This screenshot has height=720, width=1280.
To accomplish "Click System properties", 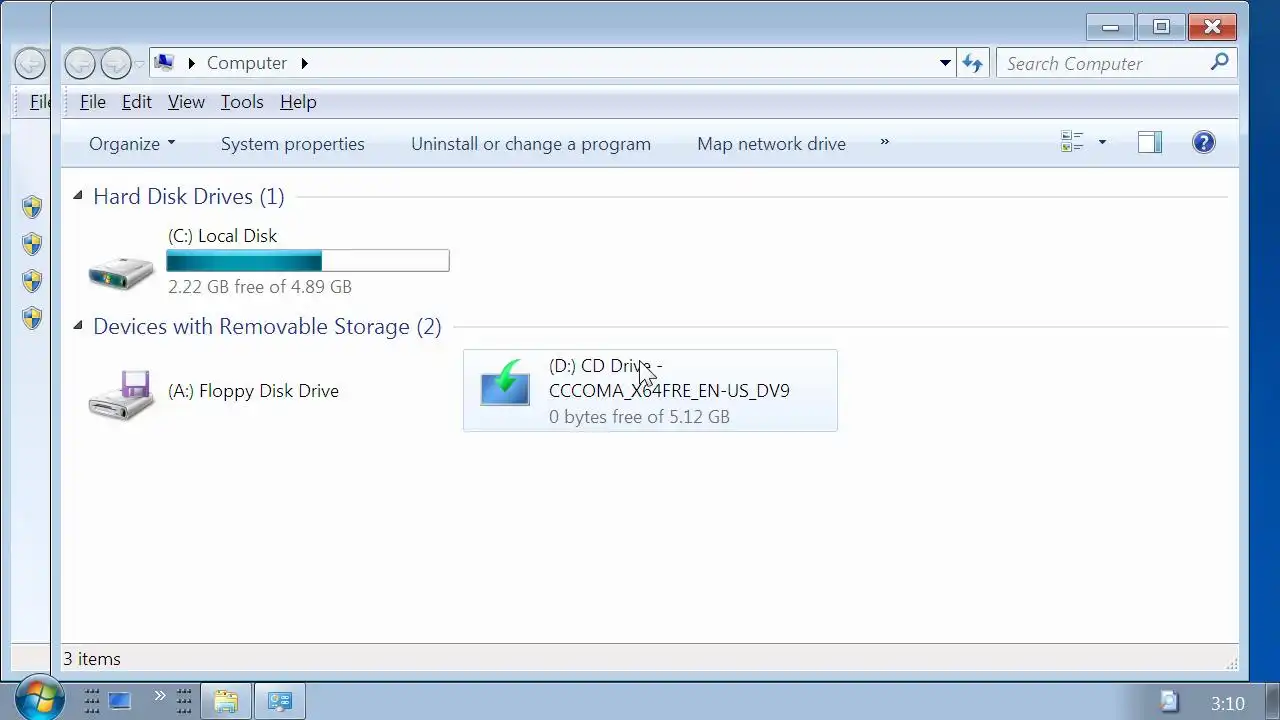I will [293, 144].
